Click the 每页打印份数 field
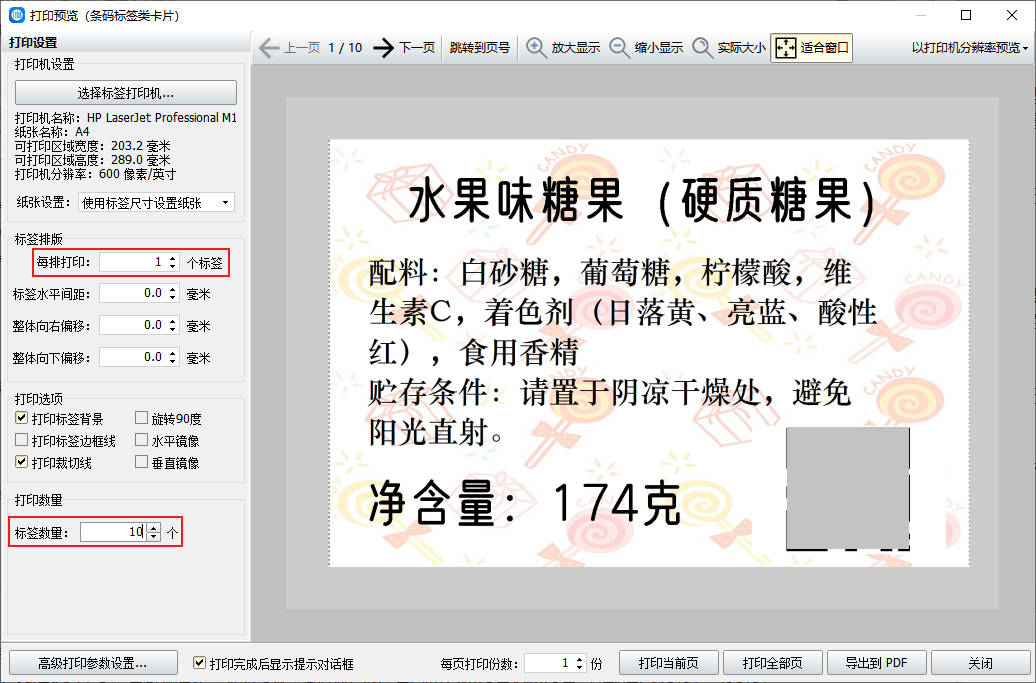1036x683 pixels. 548,663
